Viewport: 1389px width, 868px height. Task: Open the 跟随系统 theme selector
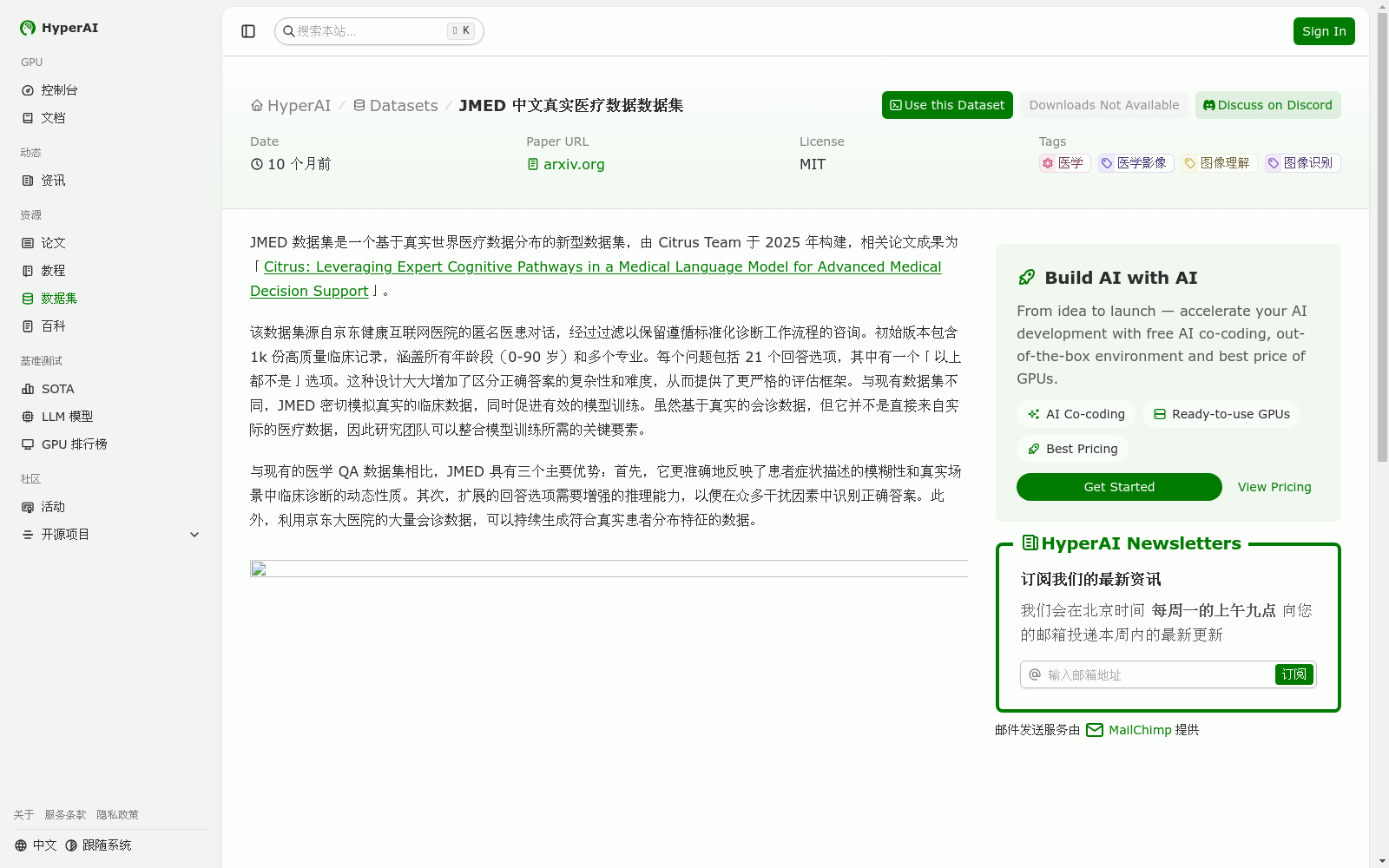98,845
